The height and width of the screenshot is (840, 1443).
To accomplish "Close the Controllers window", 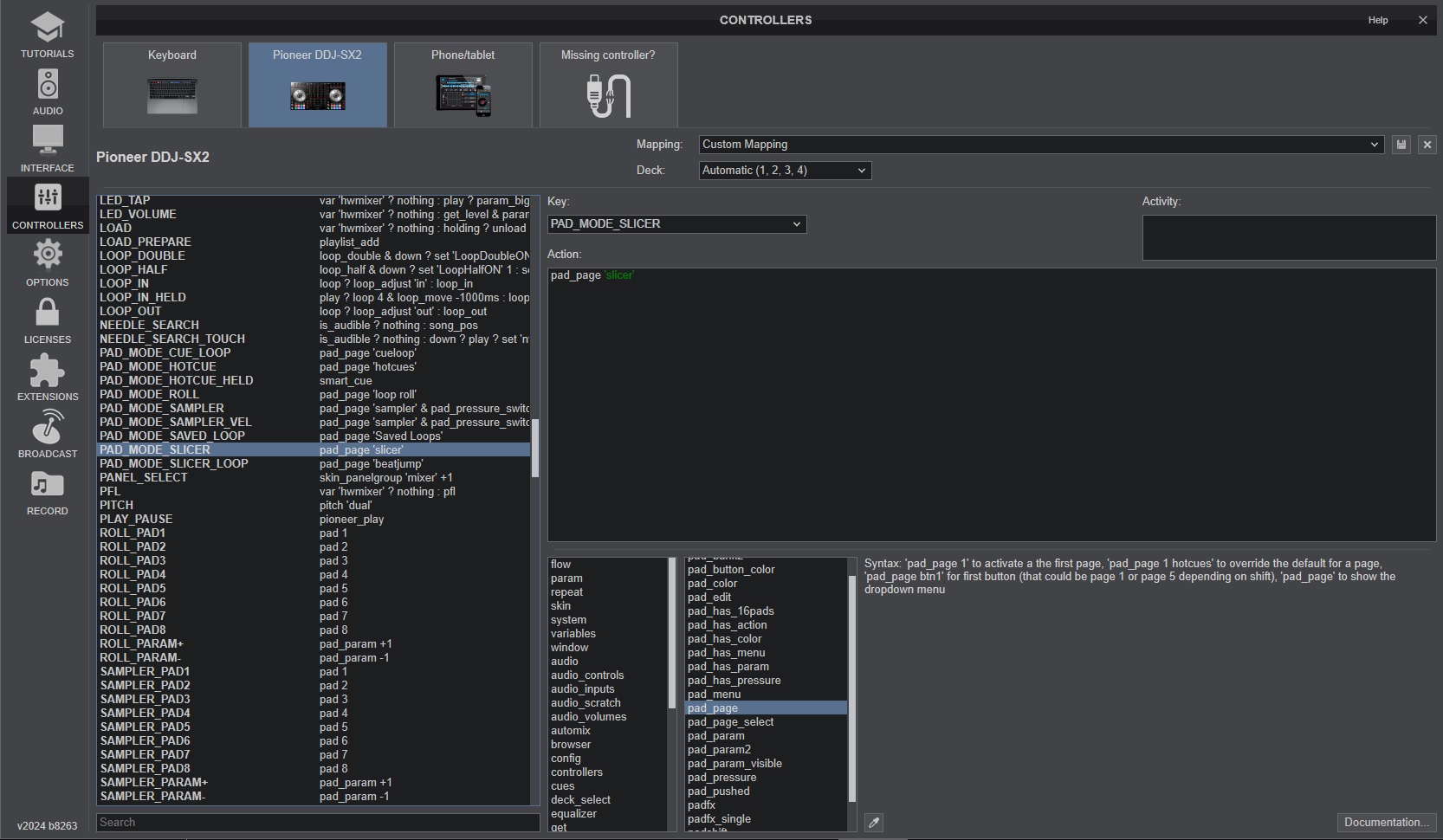I will pos(1422,20).
